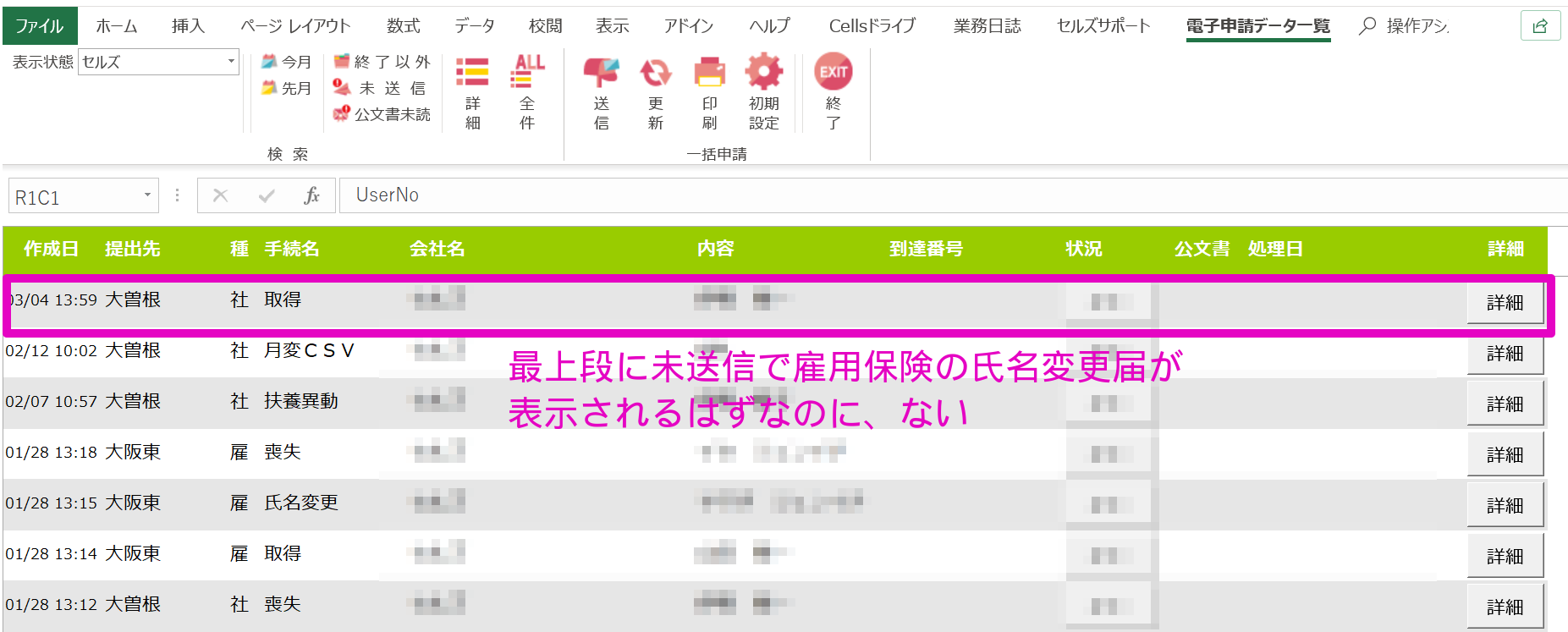The width and height of the screenshot is (1568, 632).
Task: Click the 公文書 column header
Action: coord(1202,249)
